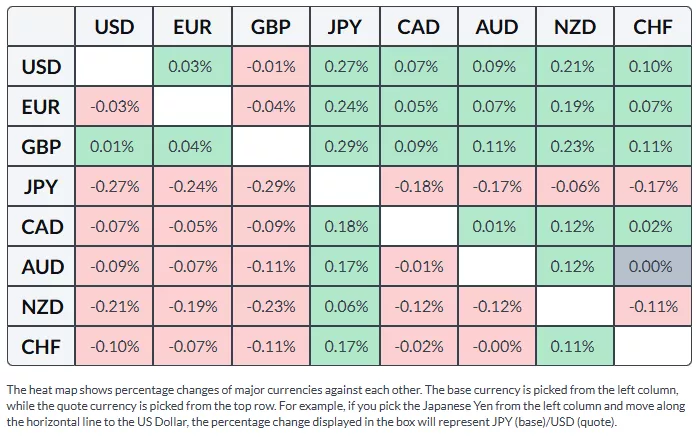This screenshot has width=696, height=437.
Task: Select the EUR row label on left
Action: coord(41,107)
